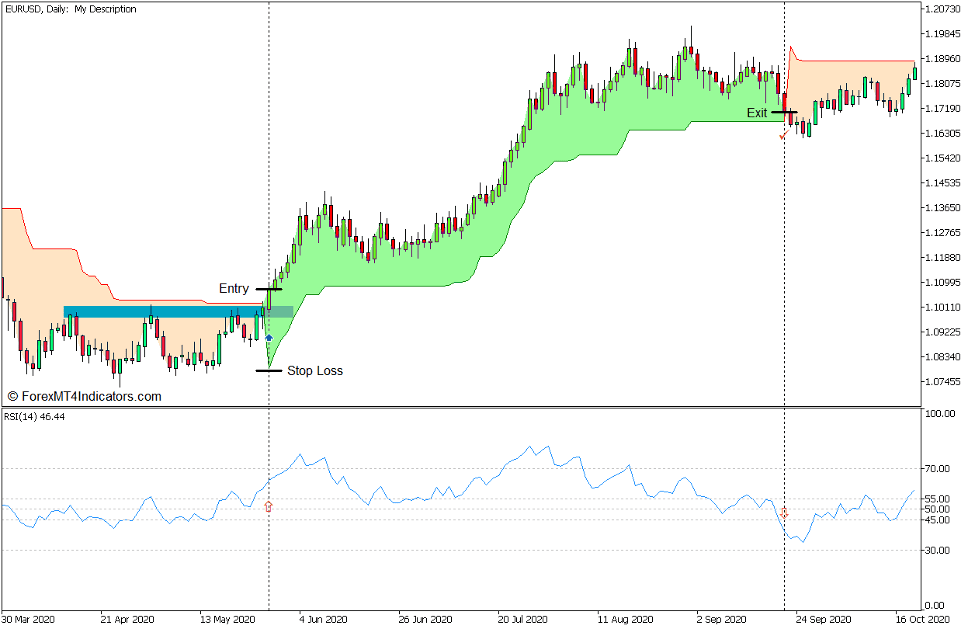Click the black Entry level marker line
This screenshot has height=629, width=977.
pos(268,289)
